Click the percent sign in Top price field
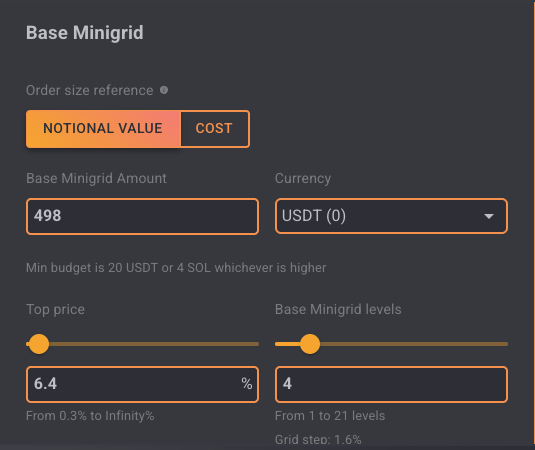 click(x=247, y=384)
